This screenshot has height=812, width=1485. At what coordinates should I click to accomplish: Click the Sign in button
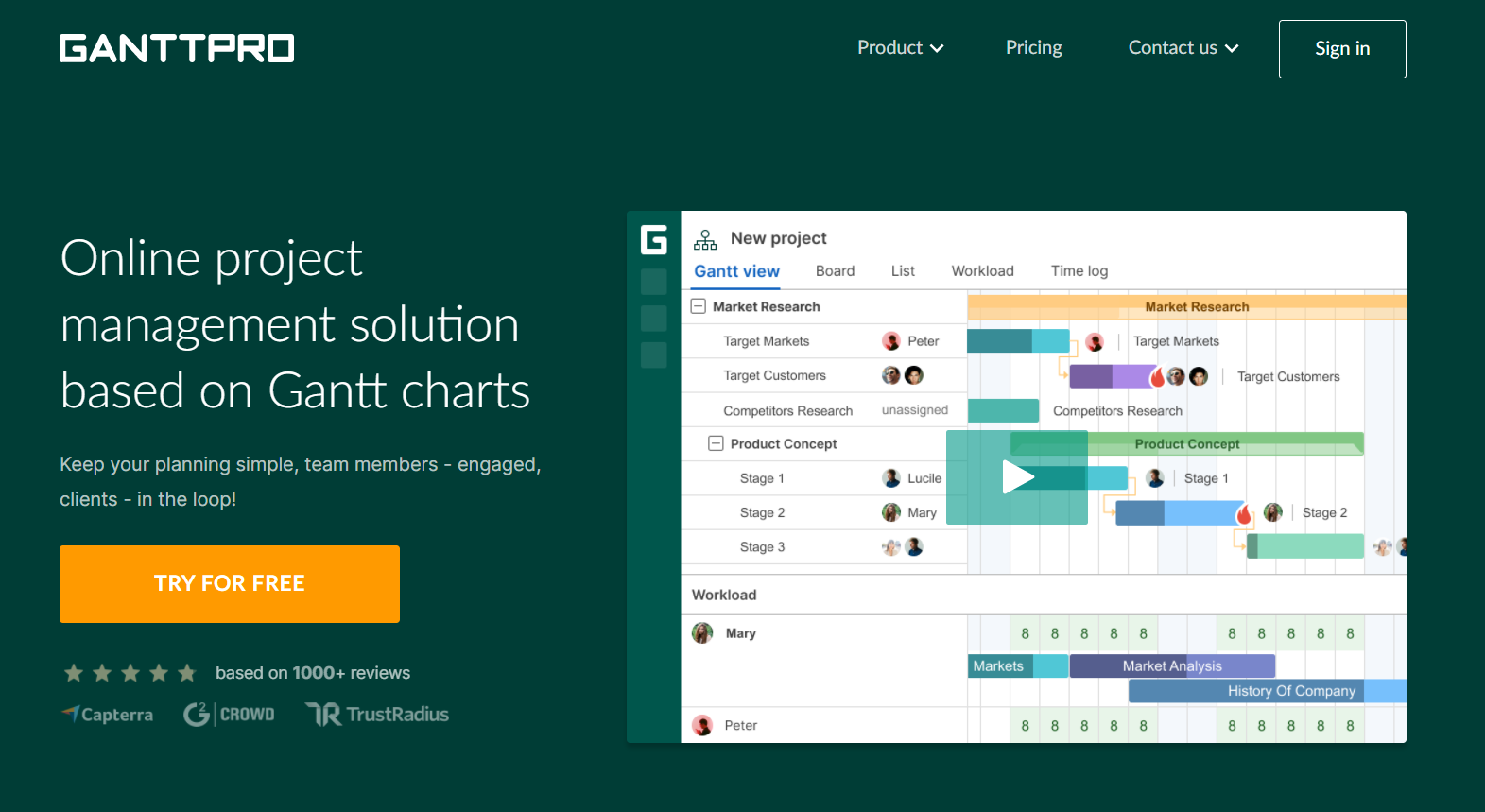[1342, 49]
